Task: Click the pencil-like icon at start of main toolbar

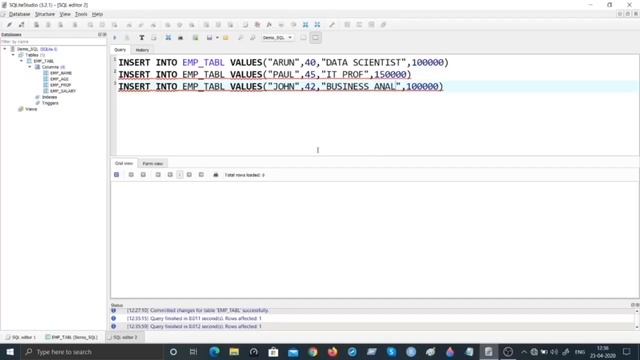Action: [9, 24]
